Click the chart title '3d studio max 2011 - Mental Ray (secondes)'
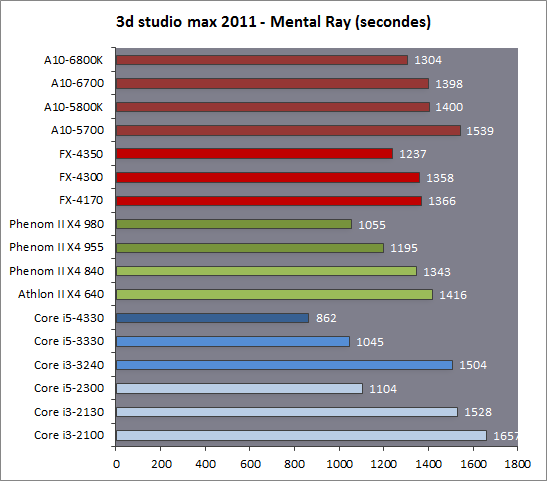 pos(273,22)
